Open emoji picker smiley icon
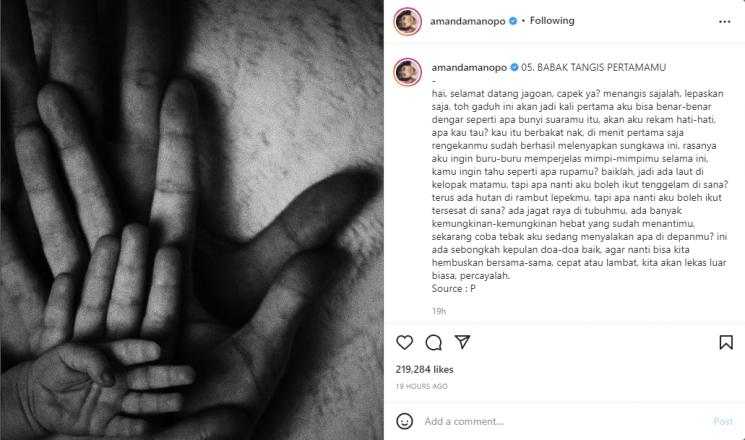The image size is (745, 440). pyautogui.click(x=404, y=421)
